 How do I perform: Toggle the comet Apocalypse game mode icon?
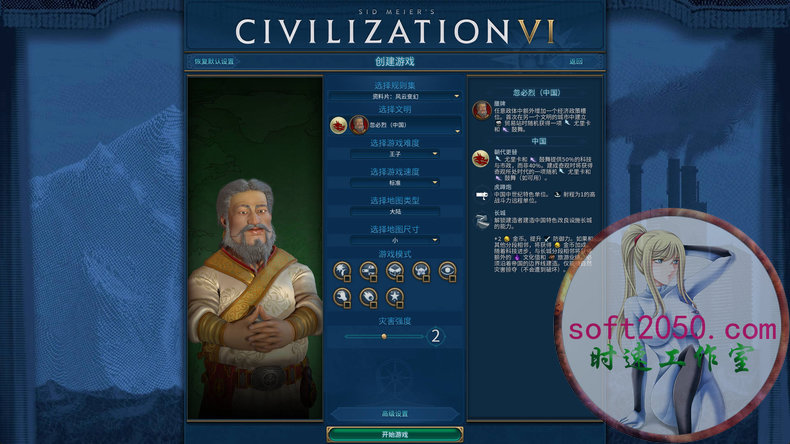coord(368,297)
